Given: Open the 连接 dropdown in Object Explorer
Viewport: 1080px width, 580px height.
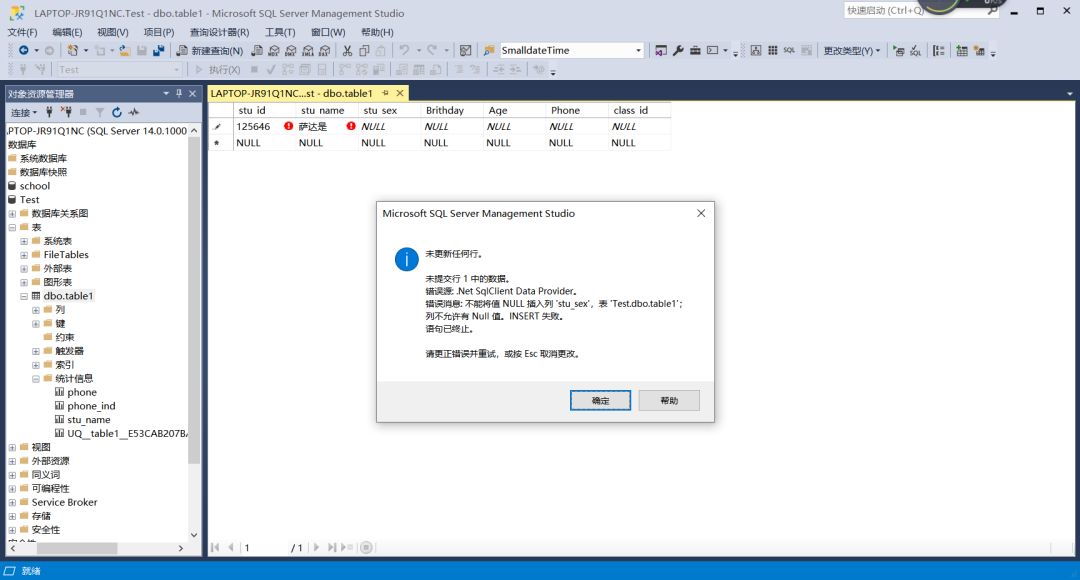Looking at the screenshot, I should point(24,112).
